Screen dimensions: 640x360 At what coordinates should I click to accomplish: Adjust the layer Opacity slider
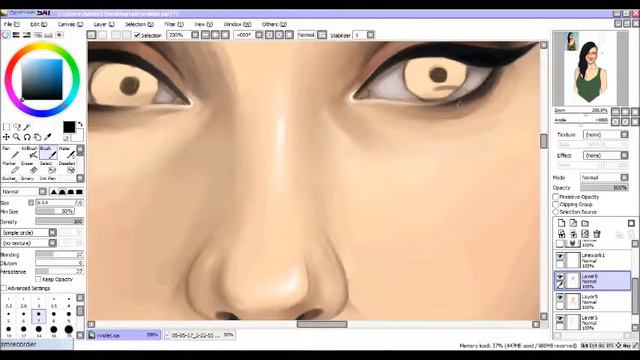coord(604,188)
